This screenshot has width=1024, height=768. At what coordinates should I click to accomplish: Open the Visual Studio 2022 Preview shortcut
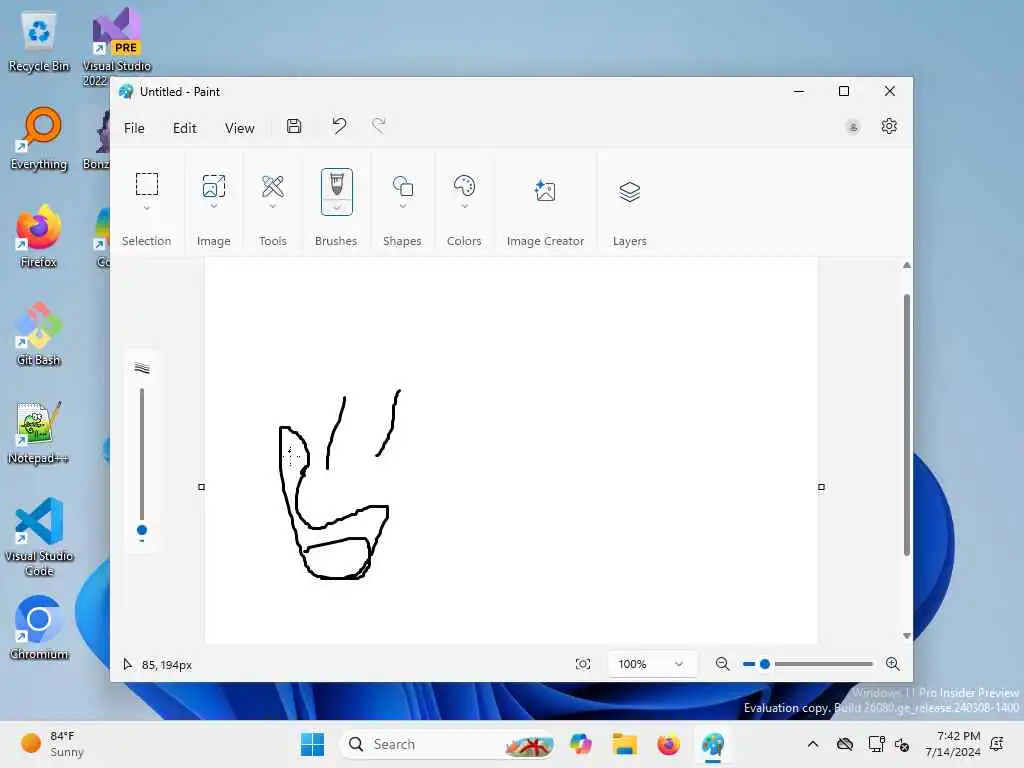coord(116,48)
